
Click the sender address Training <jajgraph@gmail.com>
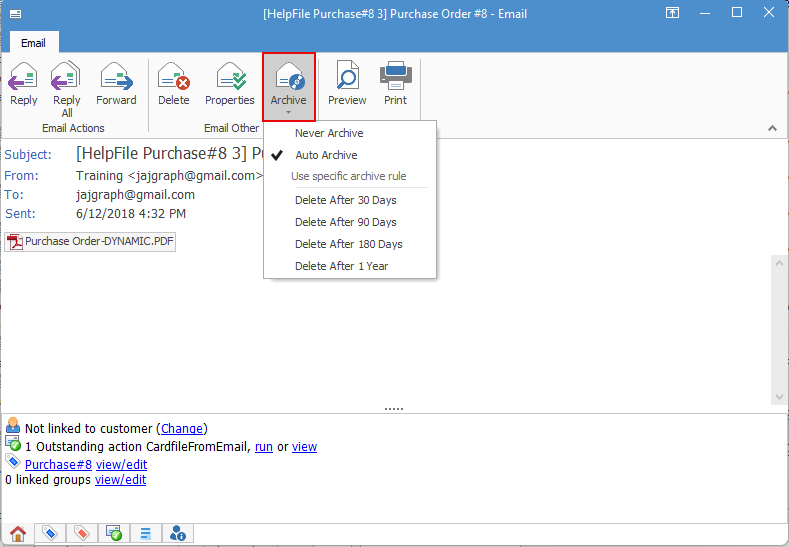[170, 176]
